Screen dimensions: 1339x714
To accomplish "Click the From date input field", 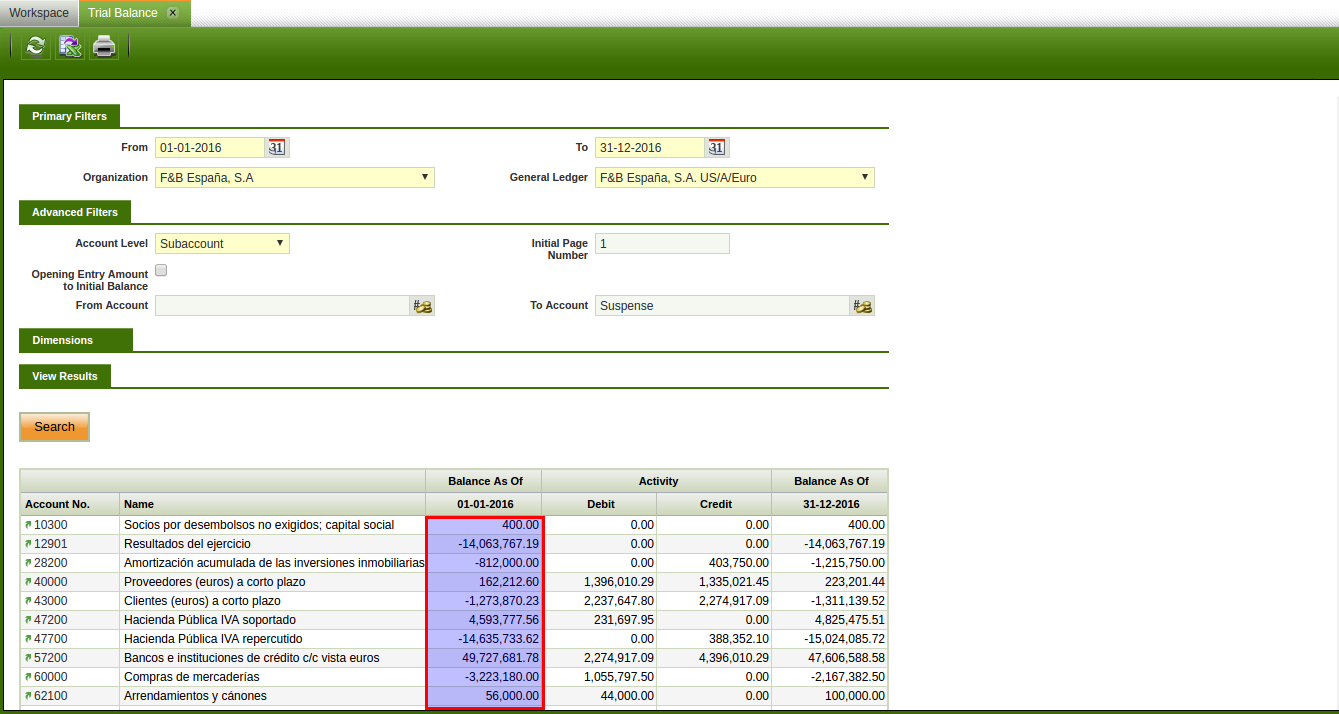I will point(210,148).
